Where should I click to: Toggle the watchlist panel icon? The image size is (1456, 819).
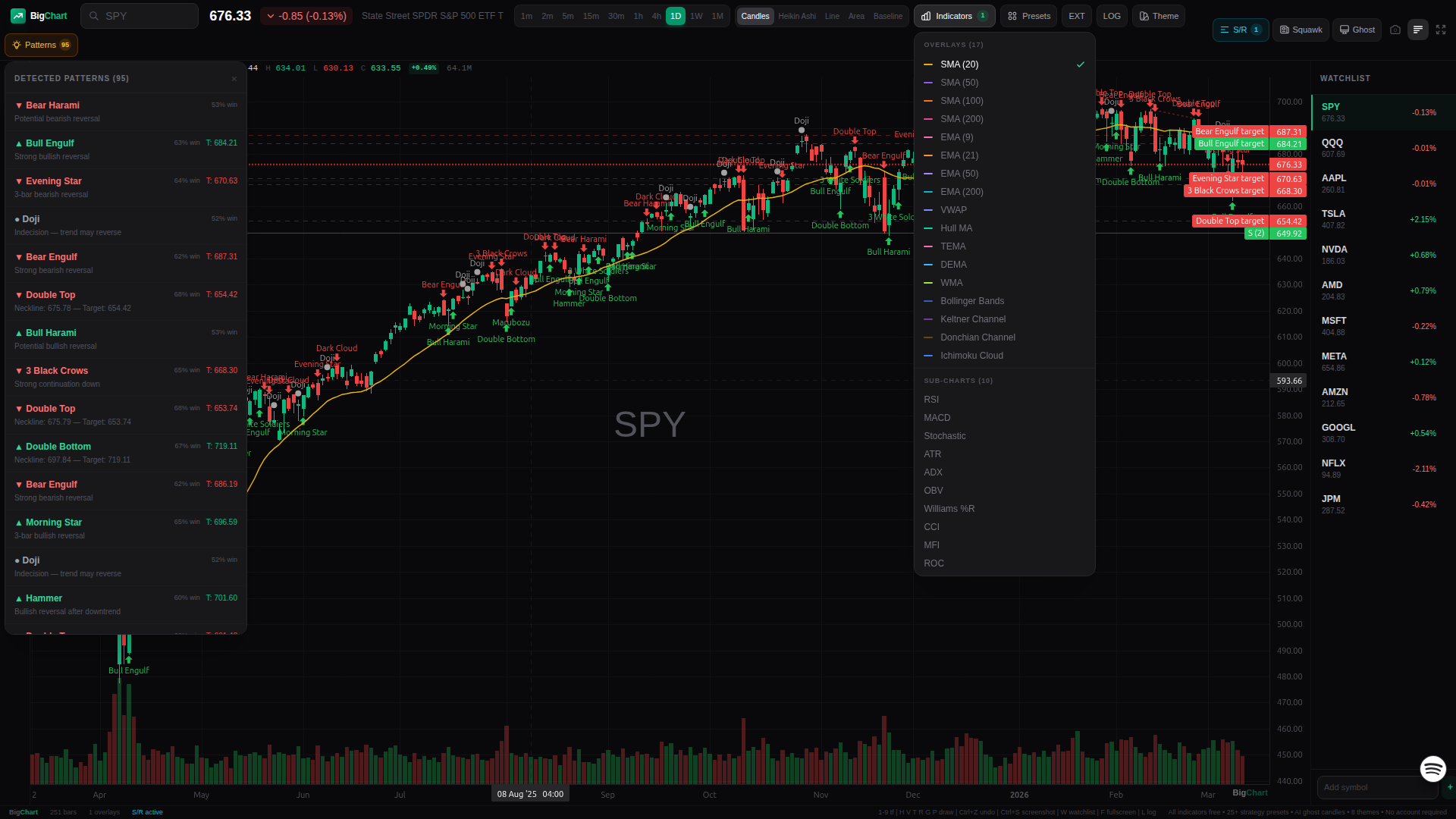(x=1417, y=30)
